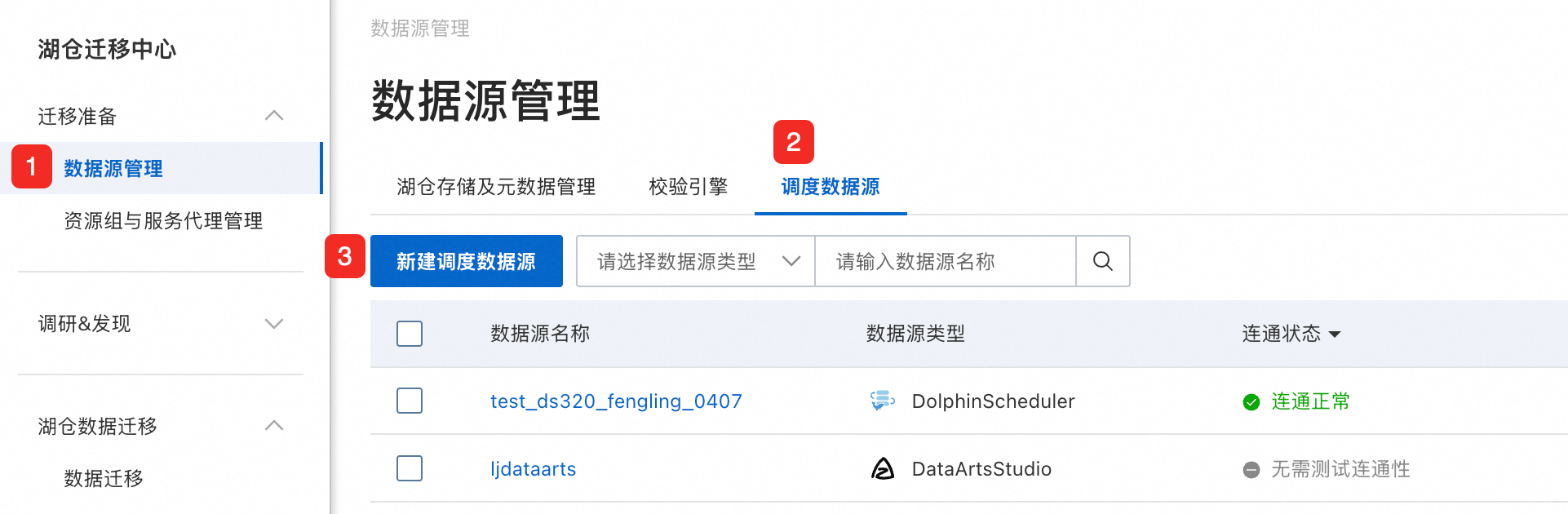Click the DolphinScheduler type icon
This screenshot has height=514, width=1568.
click(x=883, y=401)
